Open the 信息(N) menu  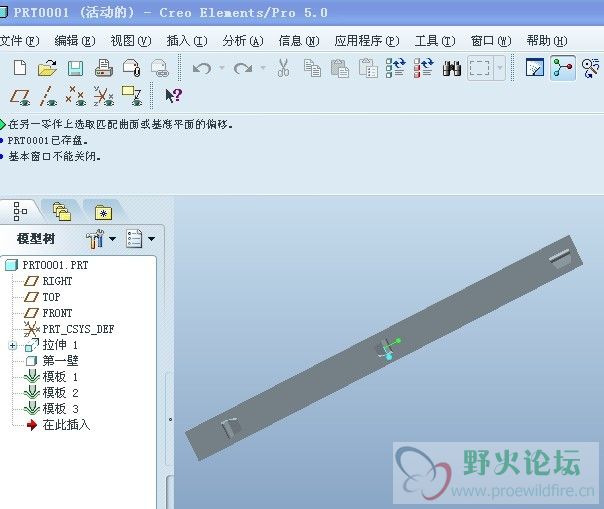coord(299,40)
